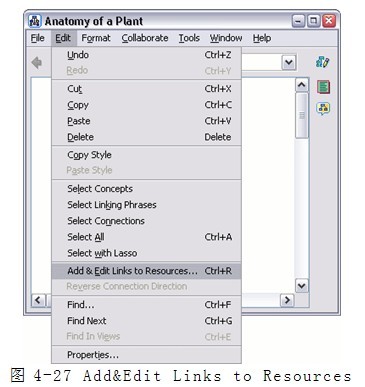Click the horizontal scrollbar right arrow

coord(287,300)
